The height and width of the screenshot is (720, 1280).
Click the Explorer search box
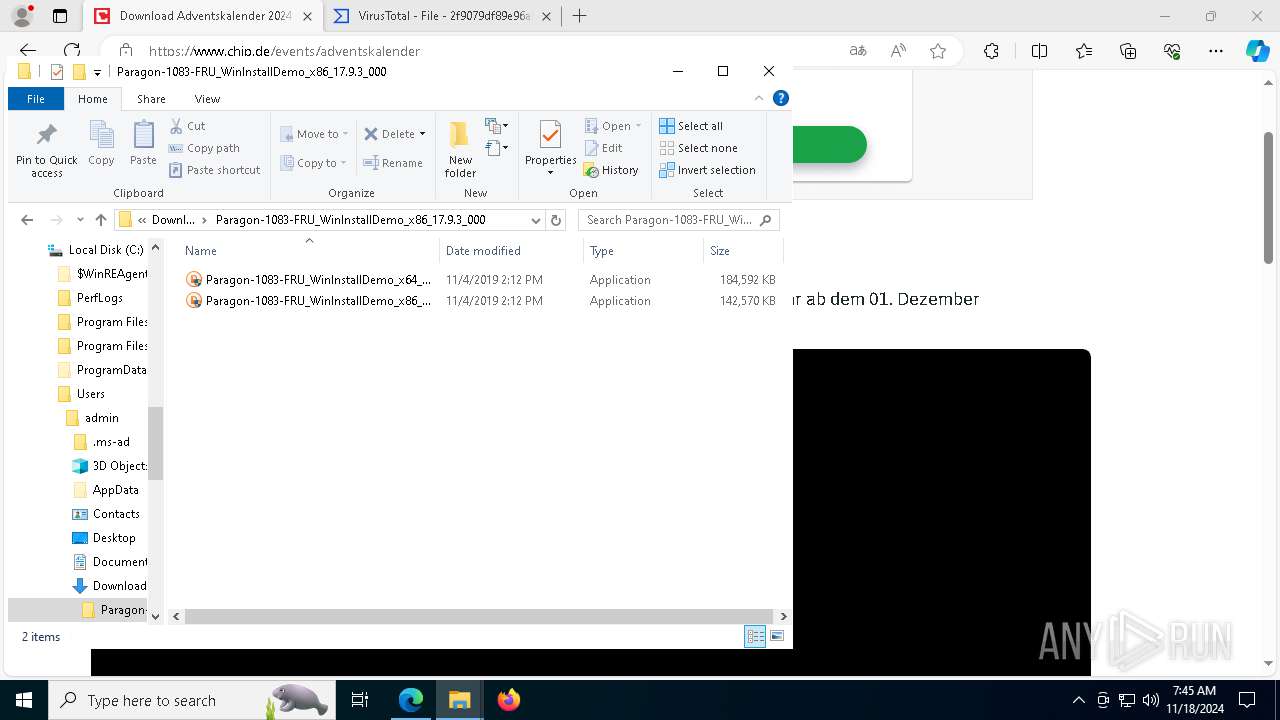[x=678, y=220]
